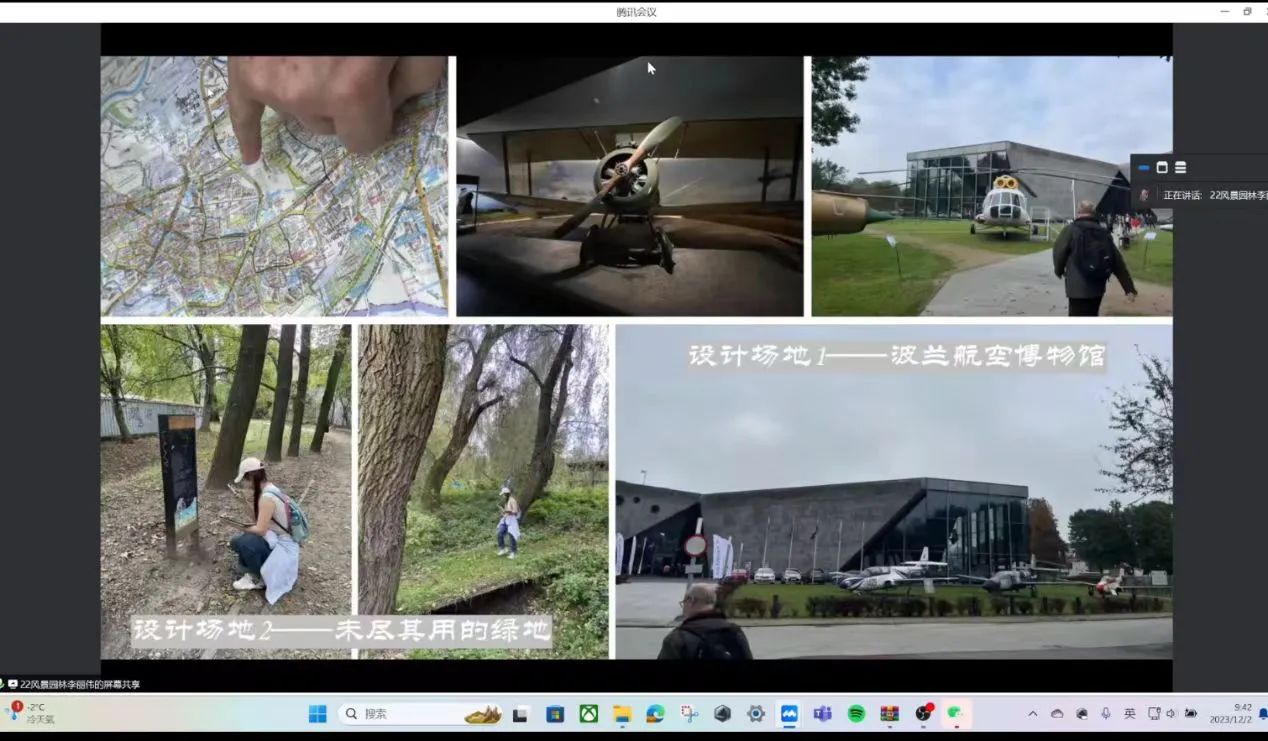
Task: Show hidden system tray icons
Action: [1032, 714]
